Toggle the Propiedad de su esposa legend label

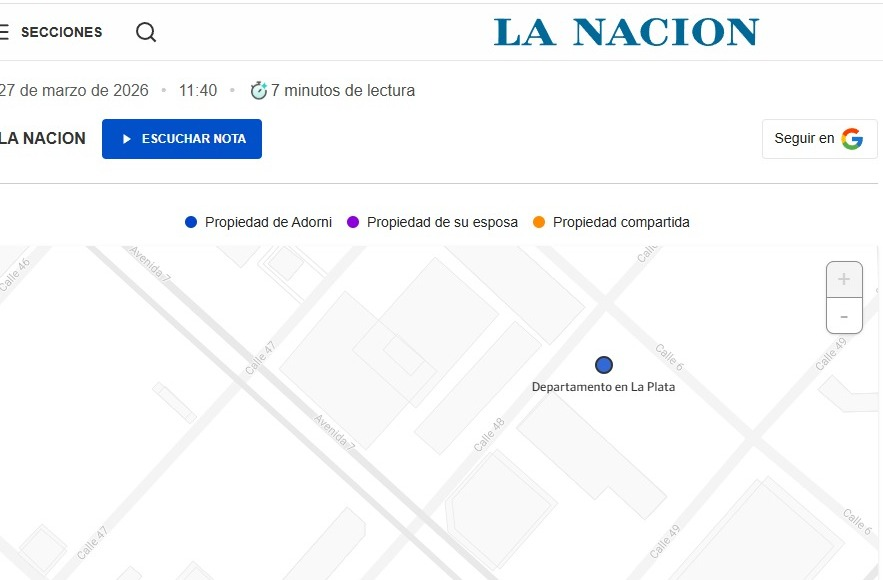(x=442, y=222)
